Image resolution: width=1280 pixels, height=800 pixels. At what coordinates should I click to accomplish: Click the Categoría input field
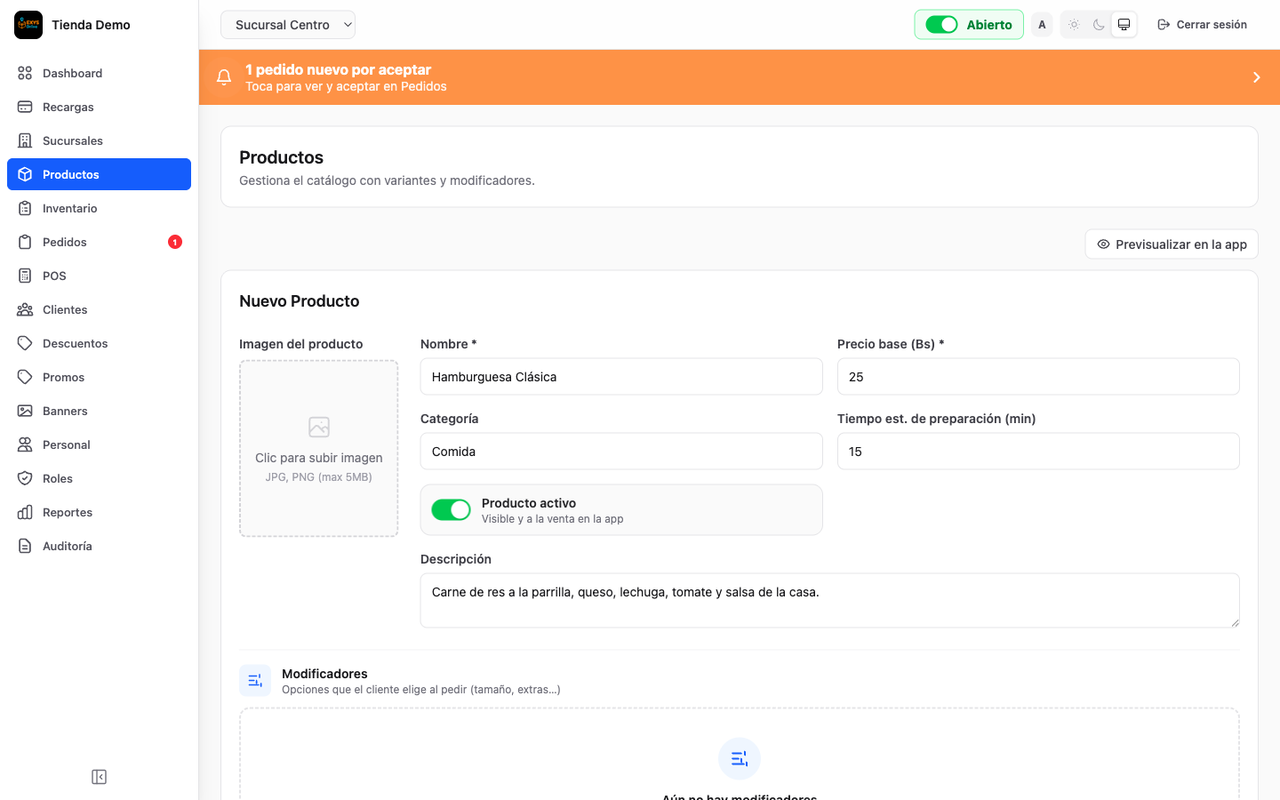621,451
